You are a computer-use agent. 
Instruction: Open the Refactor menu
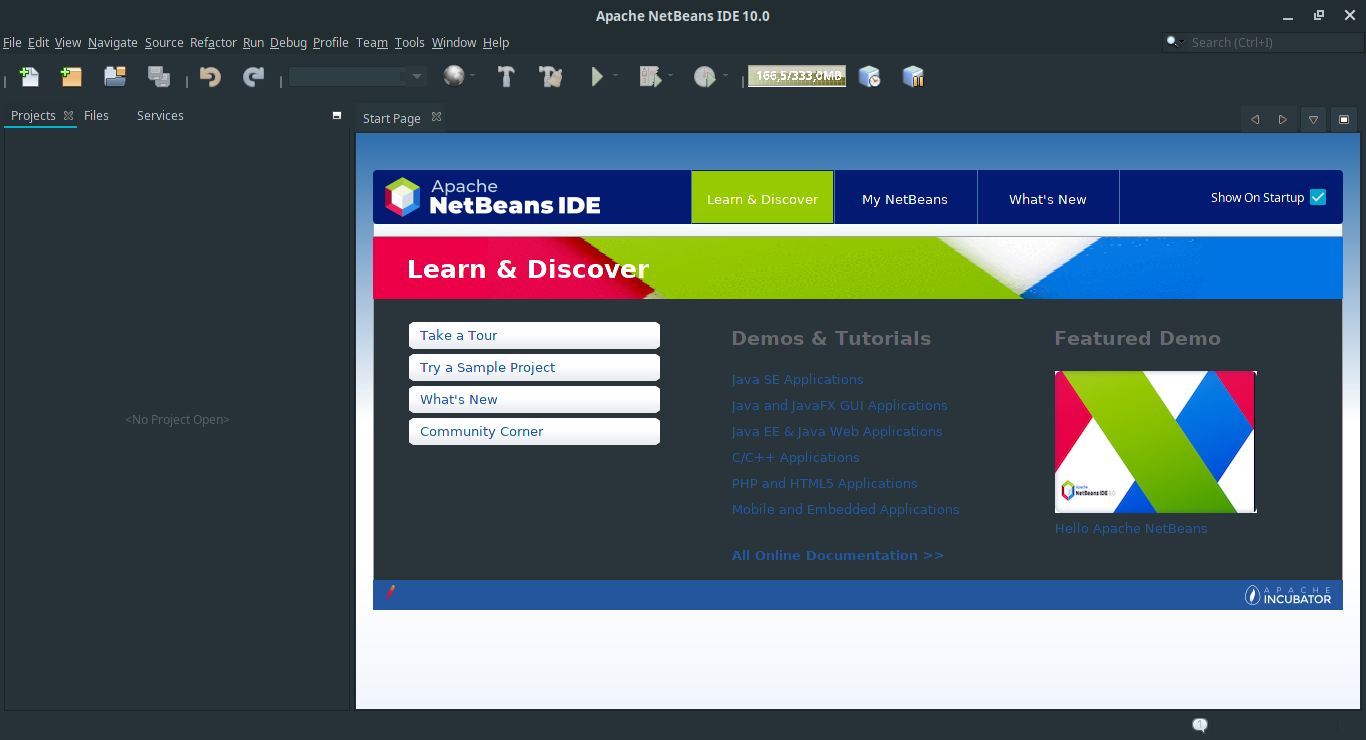pos(213,43)
